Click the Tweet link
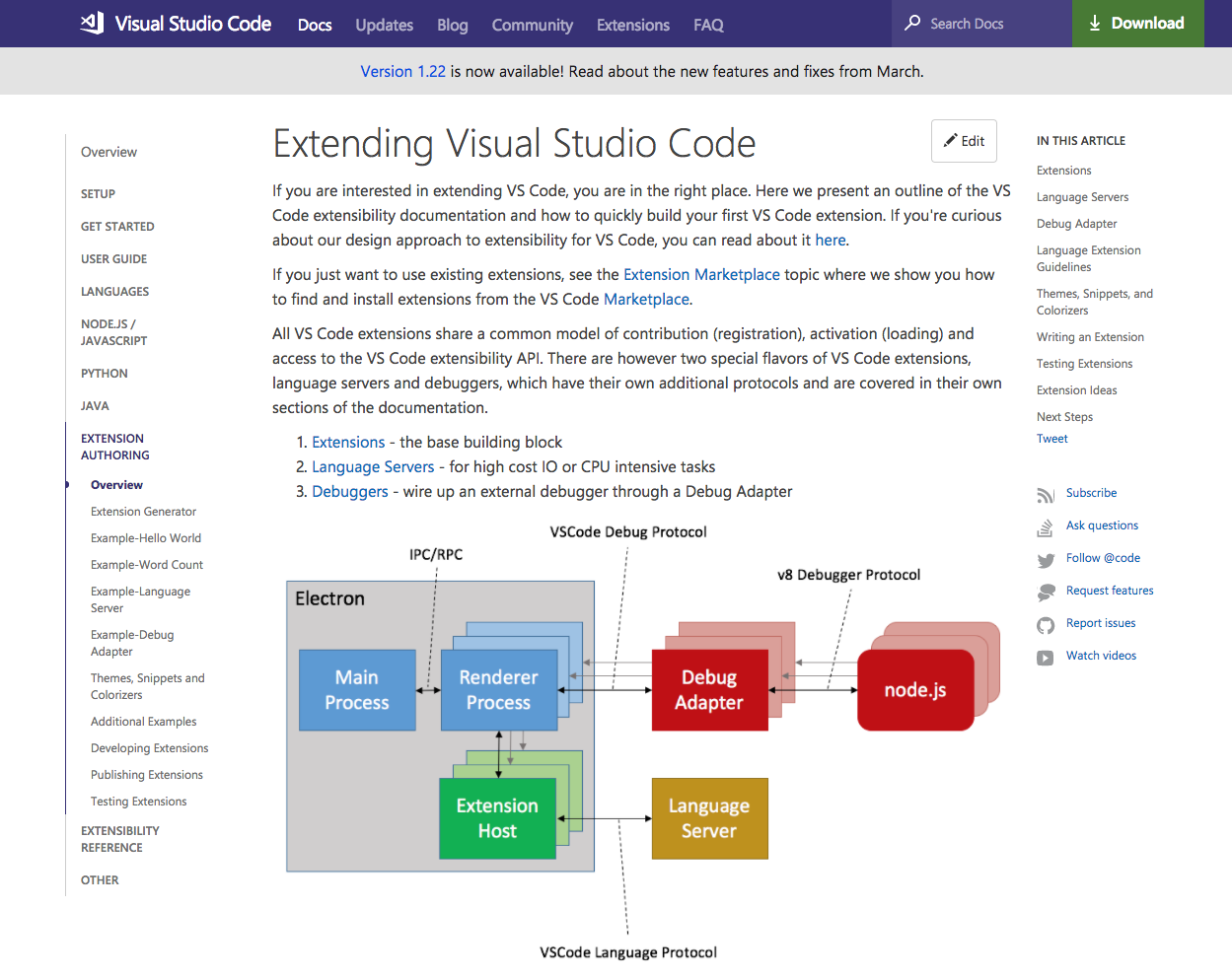This screenshot has height=979, width=1232. [x=1051, y=439]
